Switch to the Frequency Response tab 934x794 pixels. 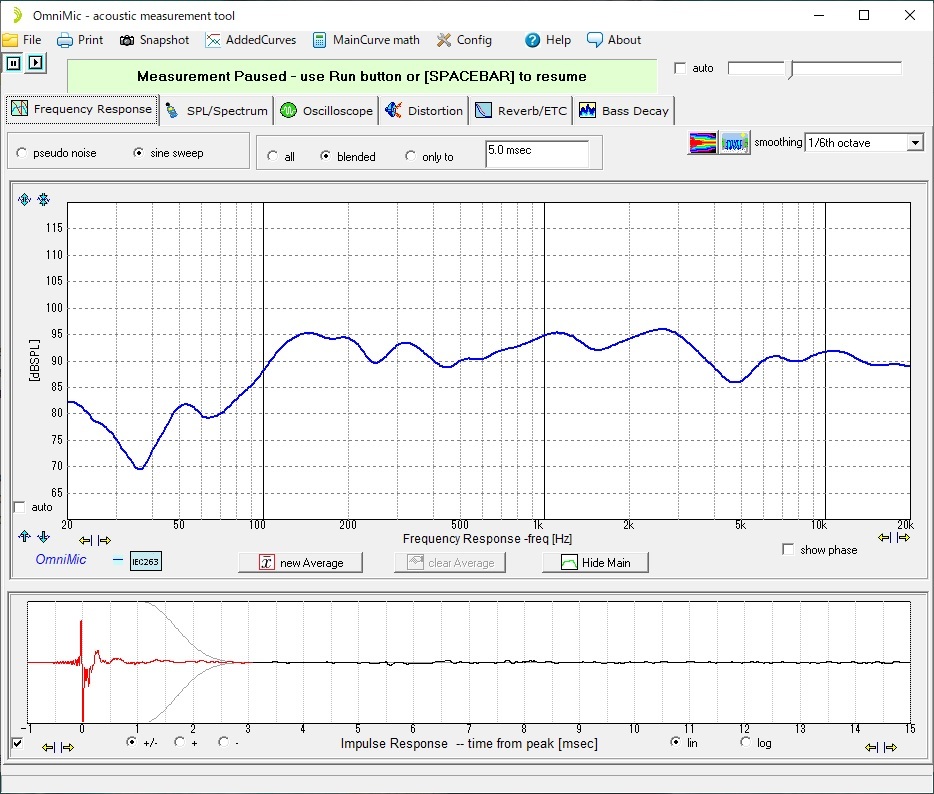[82, 110]
